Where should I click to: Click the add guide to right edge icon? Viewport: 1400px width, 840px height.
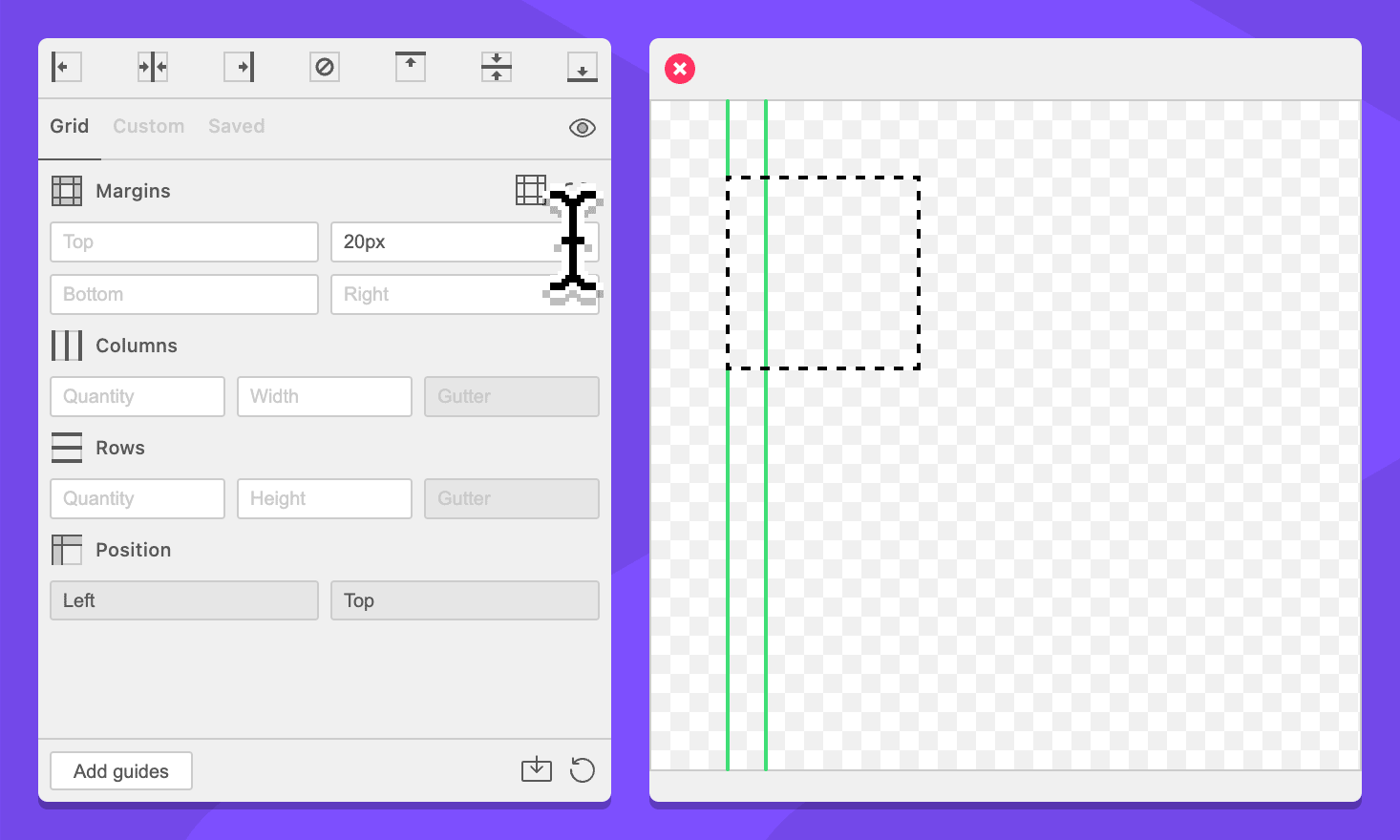click(x=239, y=67)
